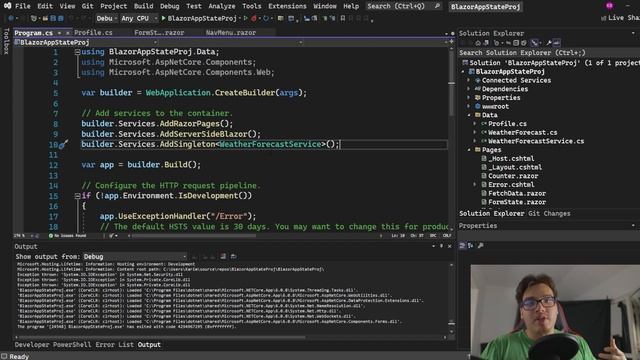The width and height of the screenshot is (640, 360).
Task: Open the Build menu
Action: pos(144,6)
